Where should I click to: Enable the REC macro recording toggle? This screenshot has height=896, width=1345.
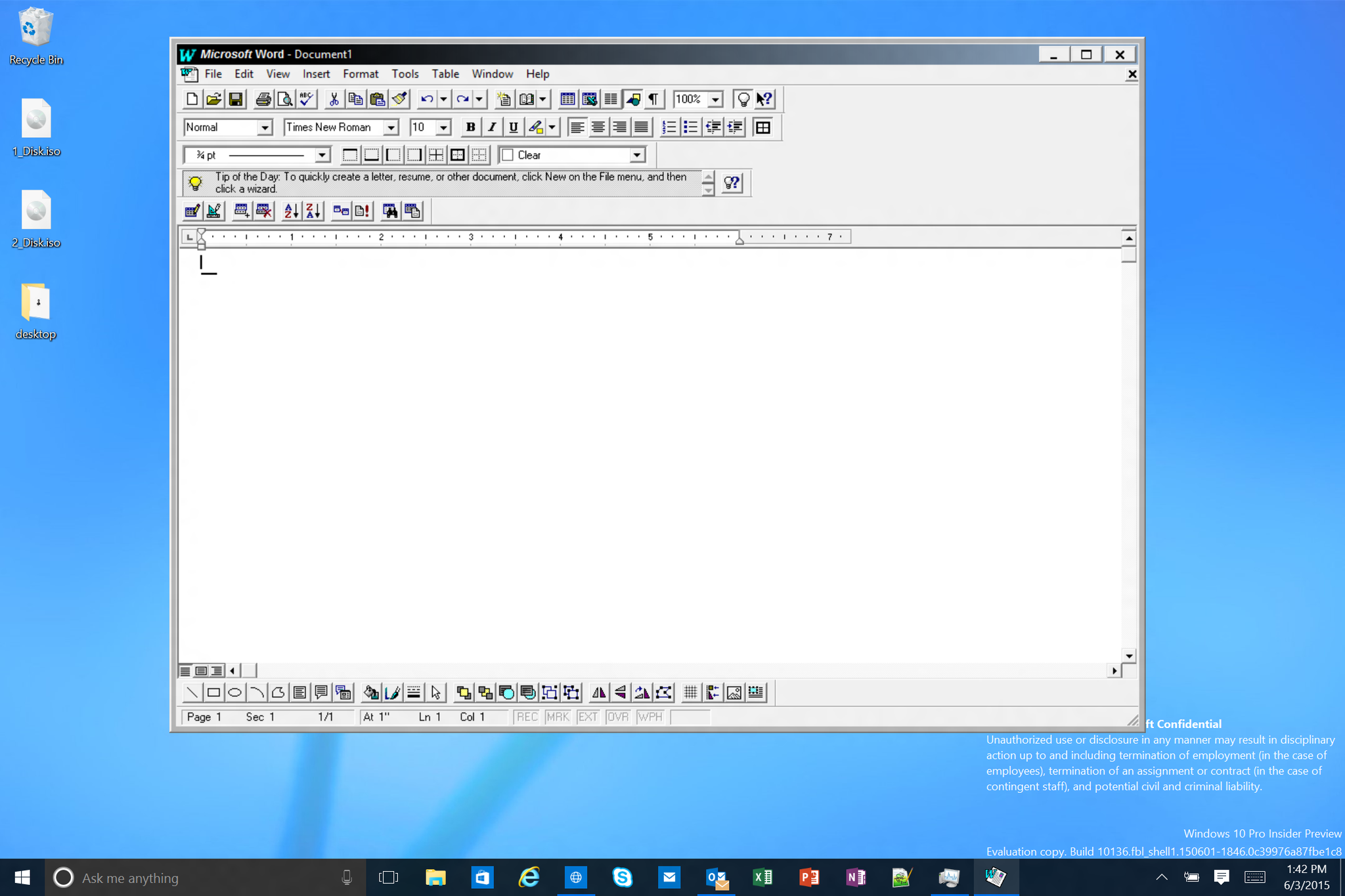point(524,717)
